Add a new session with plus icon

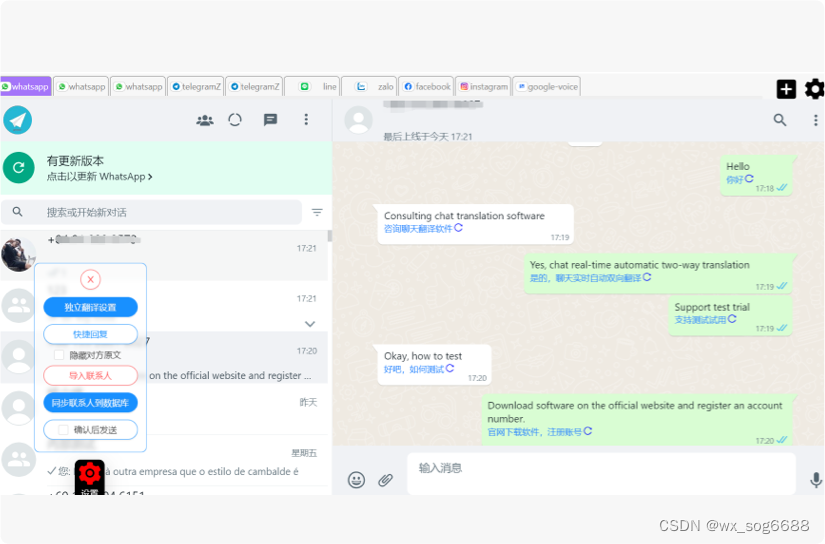point(786,89)
